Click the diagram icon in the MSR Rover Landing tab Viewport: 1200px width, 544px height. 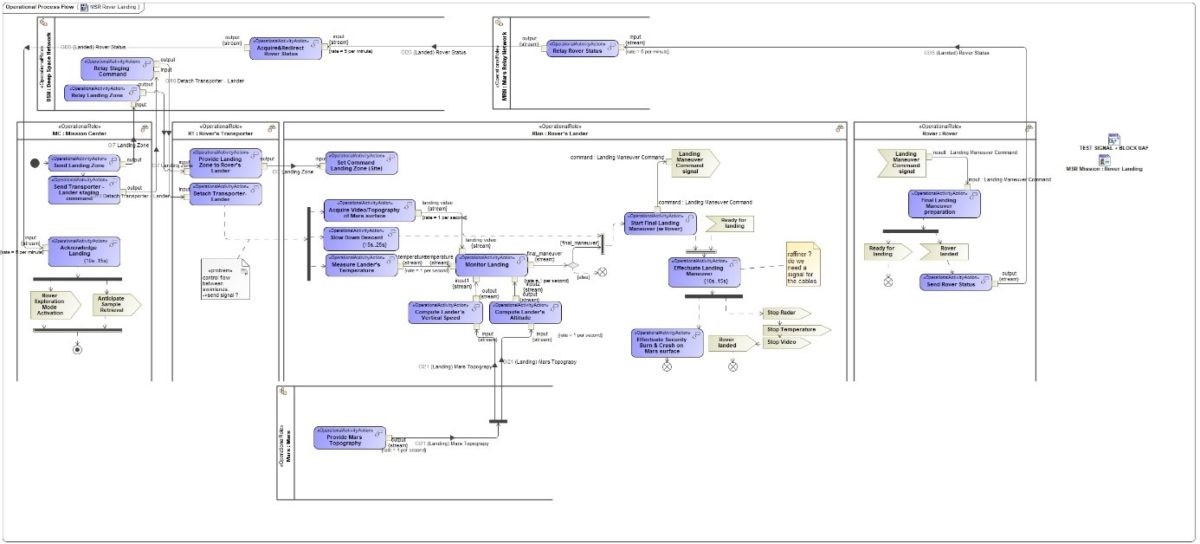tap(84, 7)
